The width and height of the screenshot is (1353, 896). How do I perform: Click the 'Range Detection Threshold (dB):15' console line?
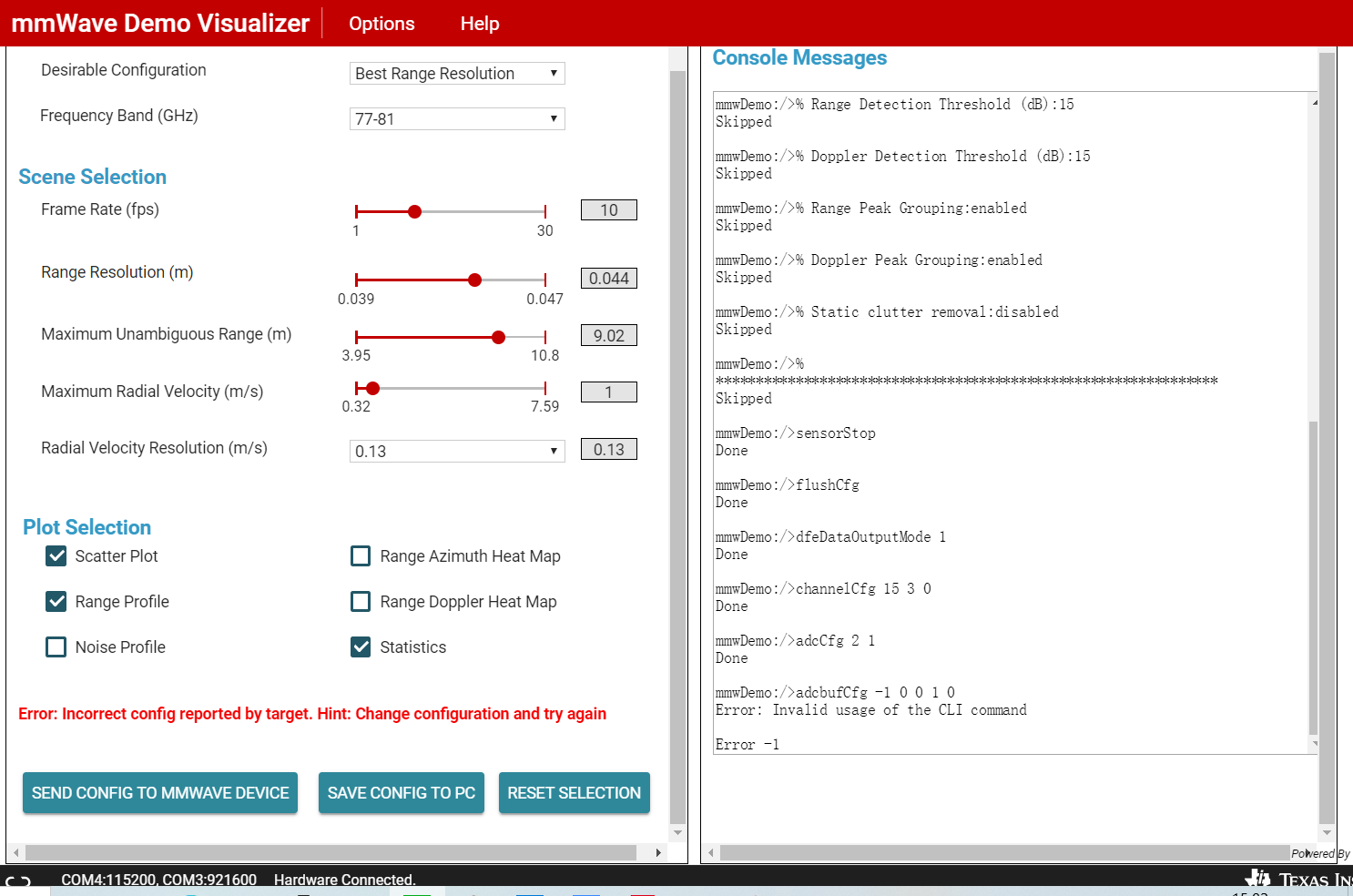point(895,105)
